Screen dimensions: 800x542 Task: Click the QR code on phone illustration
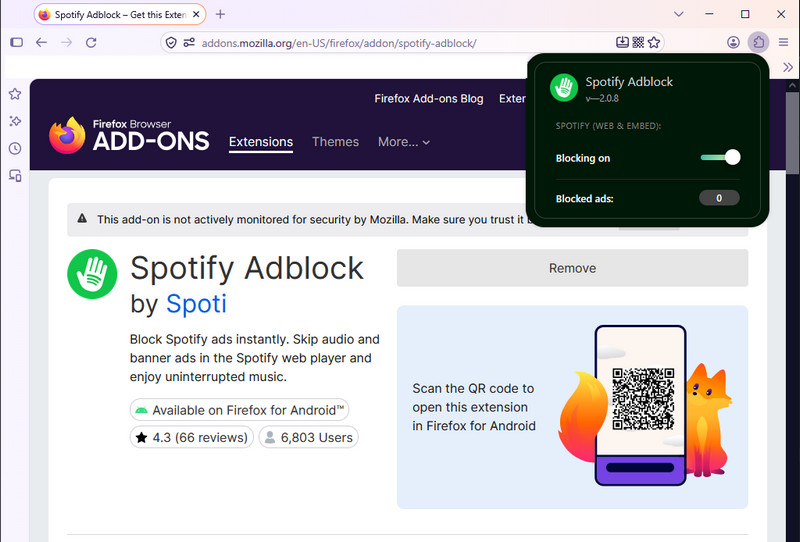pyautogui.click(x=643, y=399)
